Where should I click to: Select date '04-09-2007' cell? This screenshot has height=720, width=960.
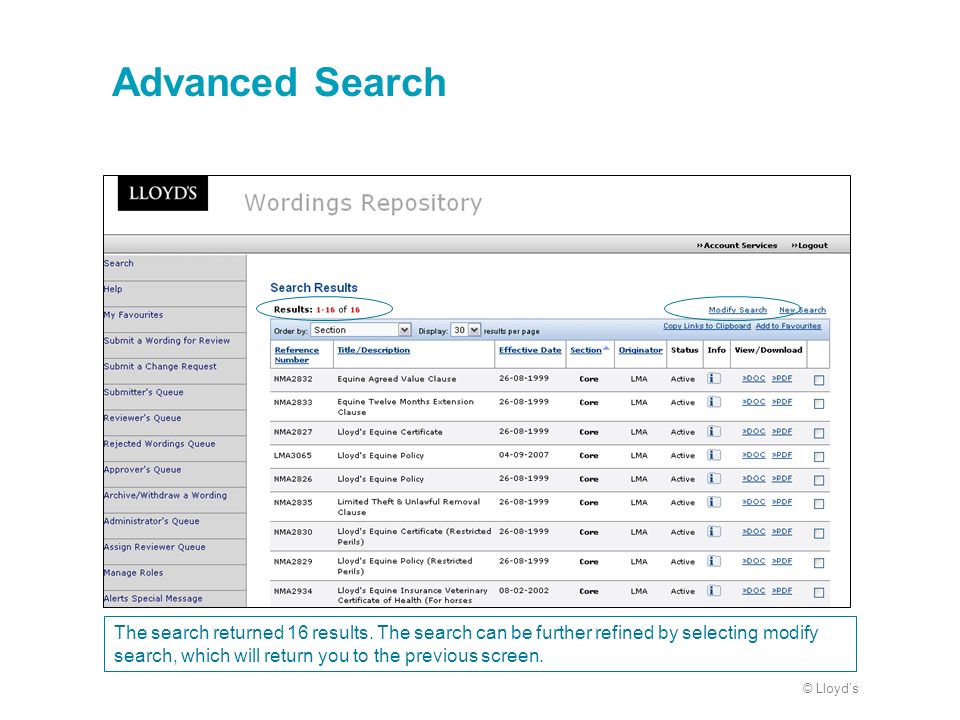pos(524,455)
